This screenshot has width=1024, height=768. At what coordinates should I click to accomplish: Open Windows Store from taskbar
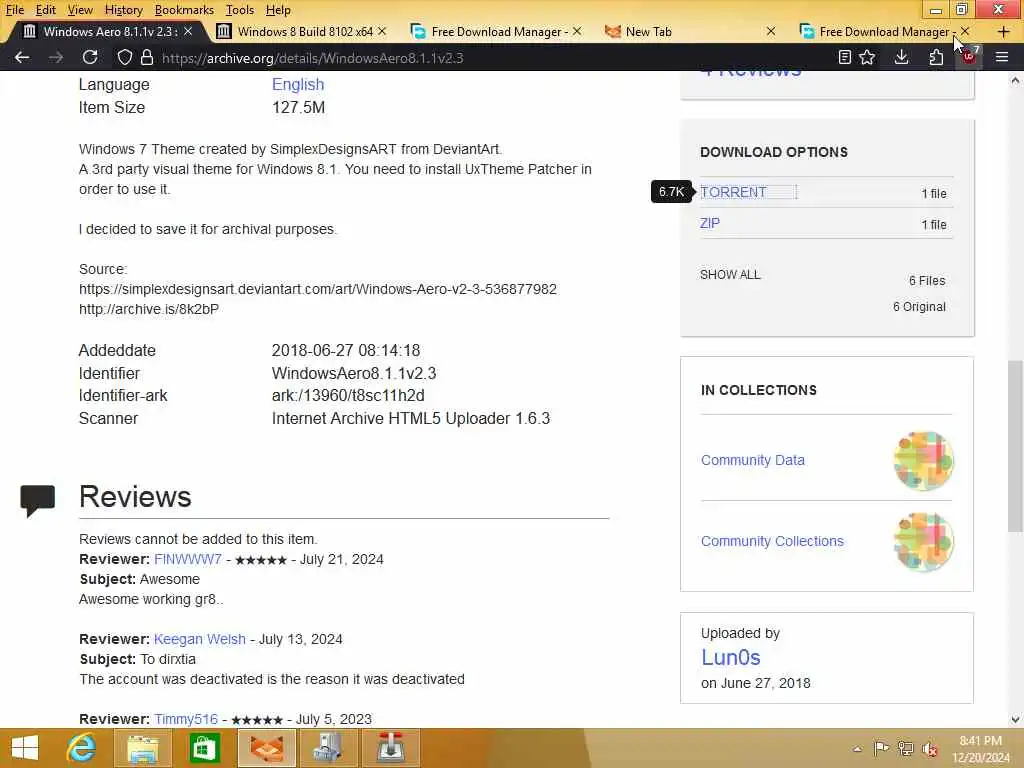204,748
